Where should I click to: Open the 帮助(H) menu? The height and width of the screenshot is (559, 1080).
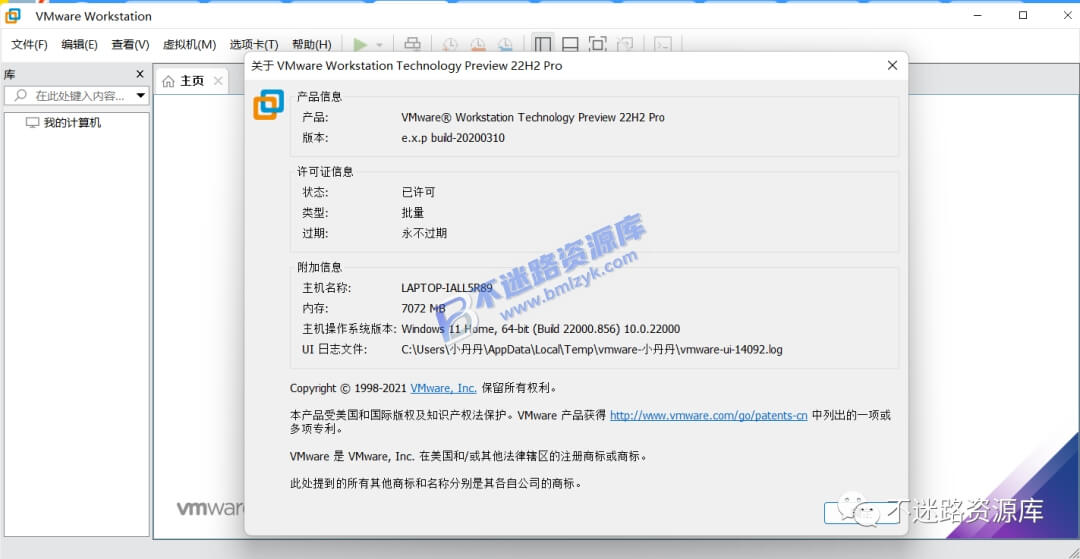click(x=312, y=45)
